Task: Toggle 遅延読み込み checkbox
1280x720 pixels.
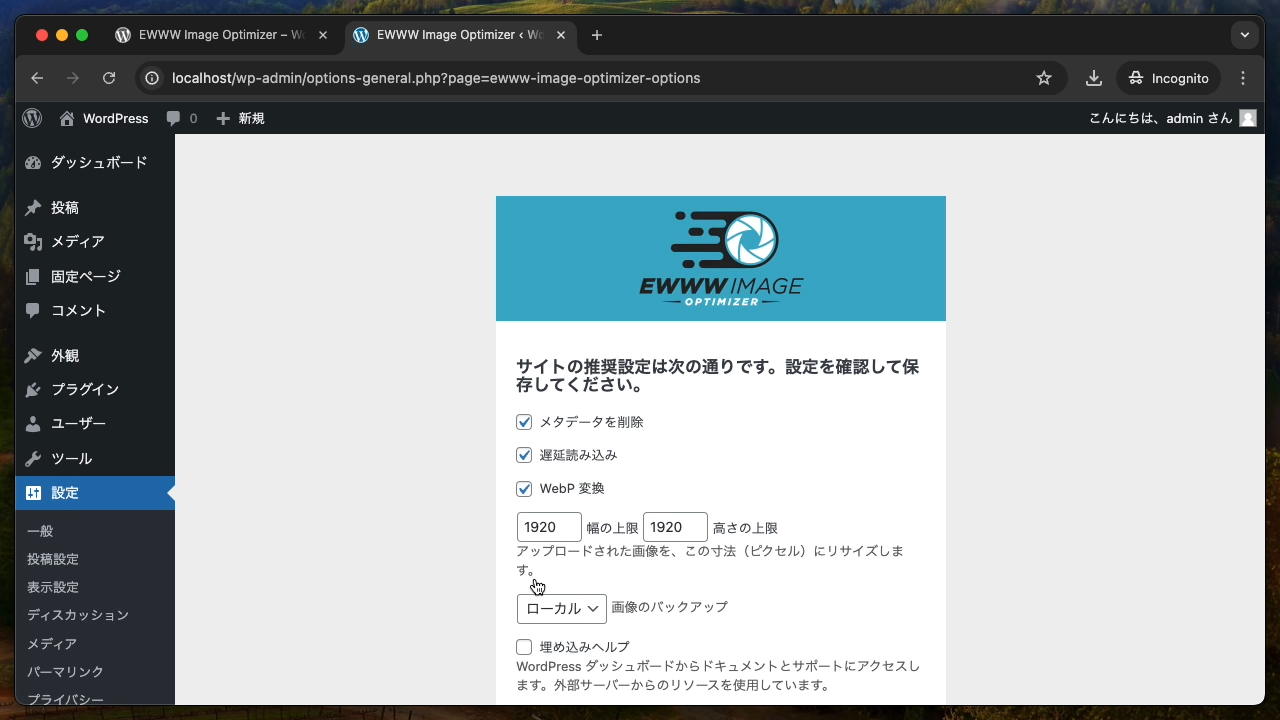Action: tap(524, 455)
